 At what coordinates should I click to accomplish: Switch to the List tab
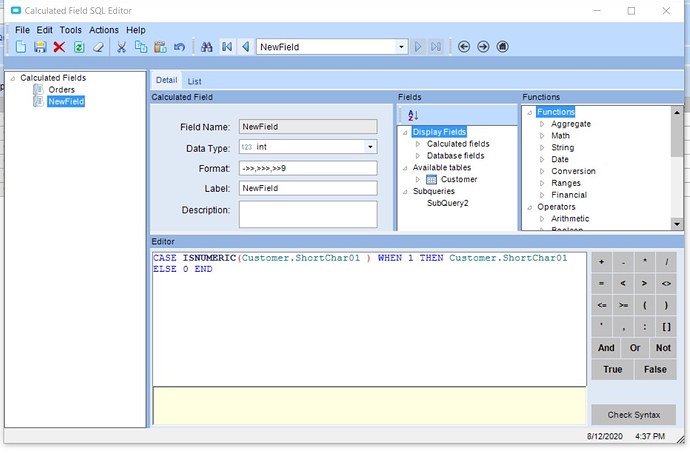[194, 81]
